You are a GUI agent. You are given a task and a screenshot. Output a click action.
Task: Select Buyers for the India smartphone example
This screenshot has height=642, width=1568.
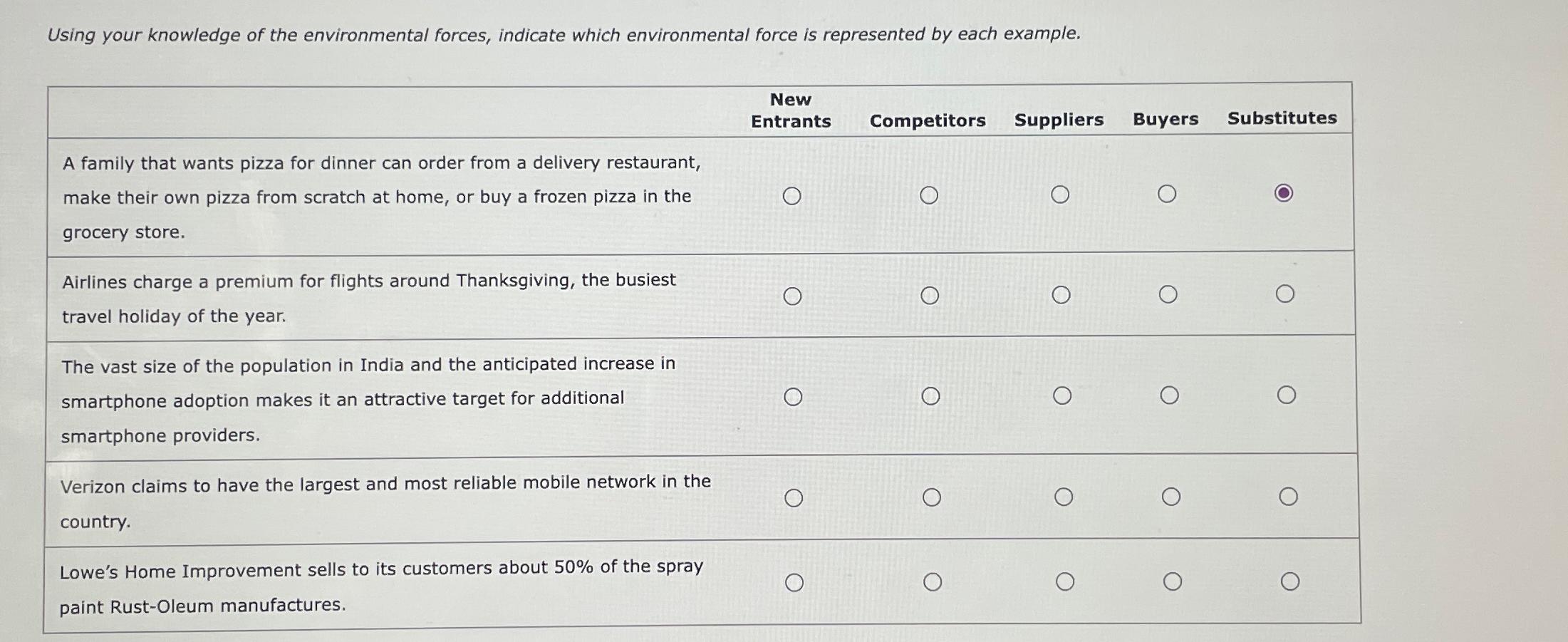point(1168,393)
